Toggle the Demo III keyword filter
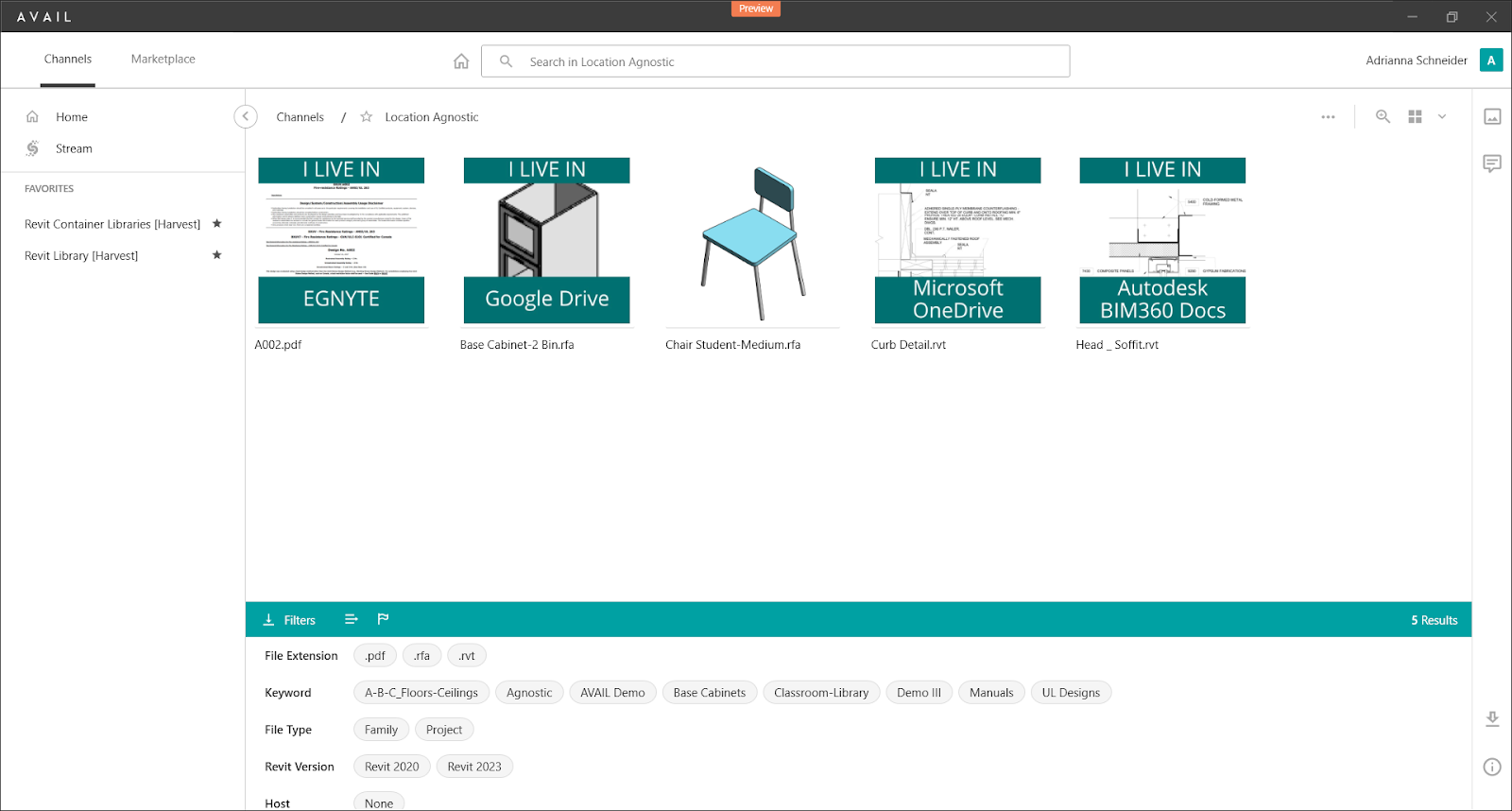This screenshot has width=1512, height=811. [x=919, y=693]
